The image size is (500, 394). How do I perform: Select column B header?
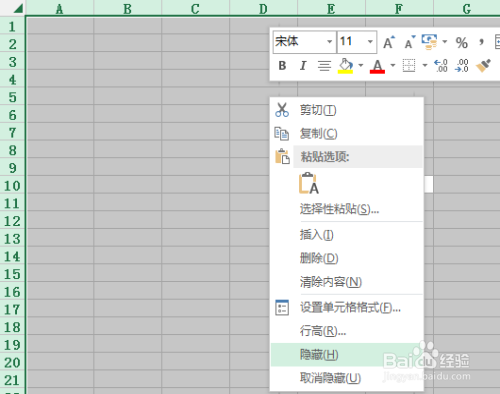[x=128, y=8]
